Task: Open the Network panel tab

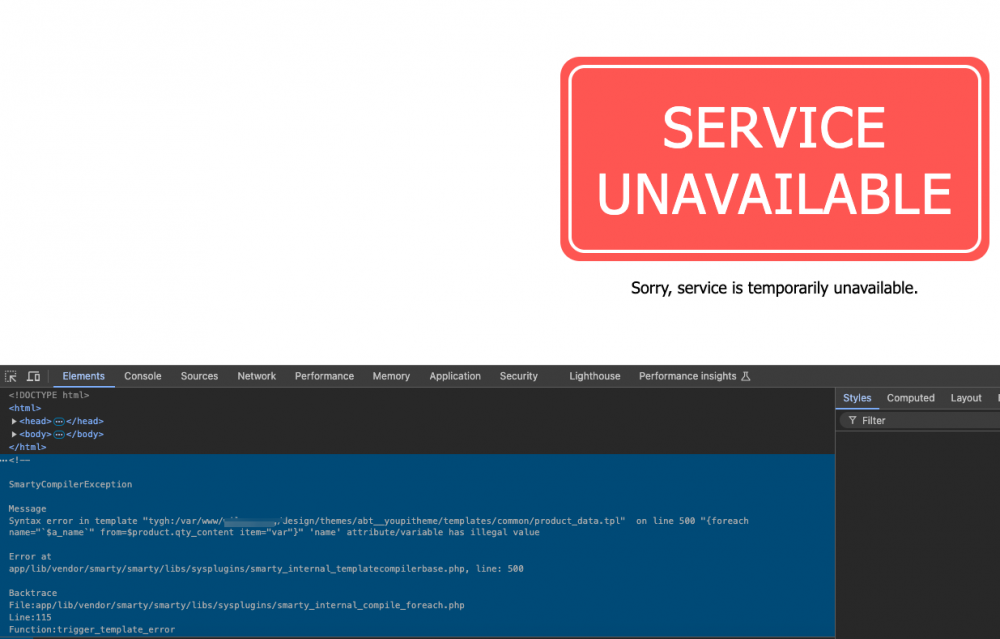Action: 256,376
